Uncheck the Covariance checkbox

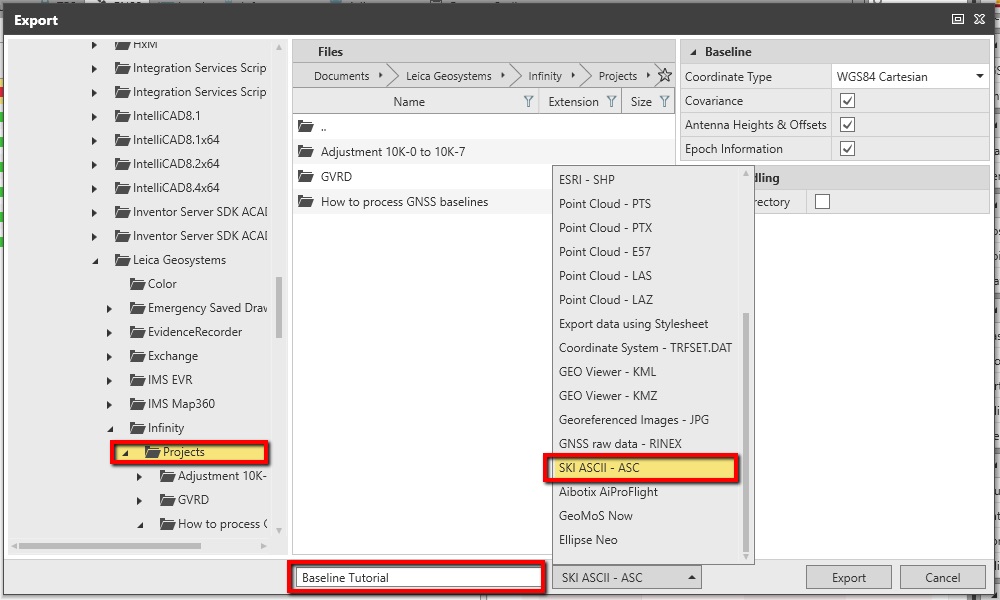[x=847, y=101]
